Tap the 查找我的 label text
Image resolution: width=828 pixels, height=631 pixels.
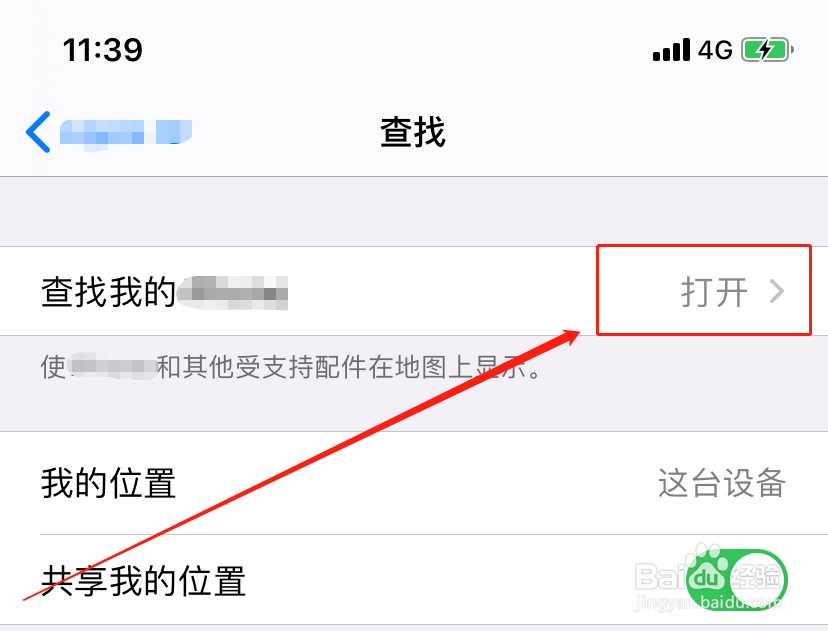(108, 291)
